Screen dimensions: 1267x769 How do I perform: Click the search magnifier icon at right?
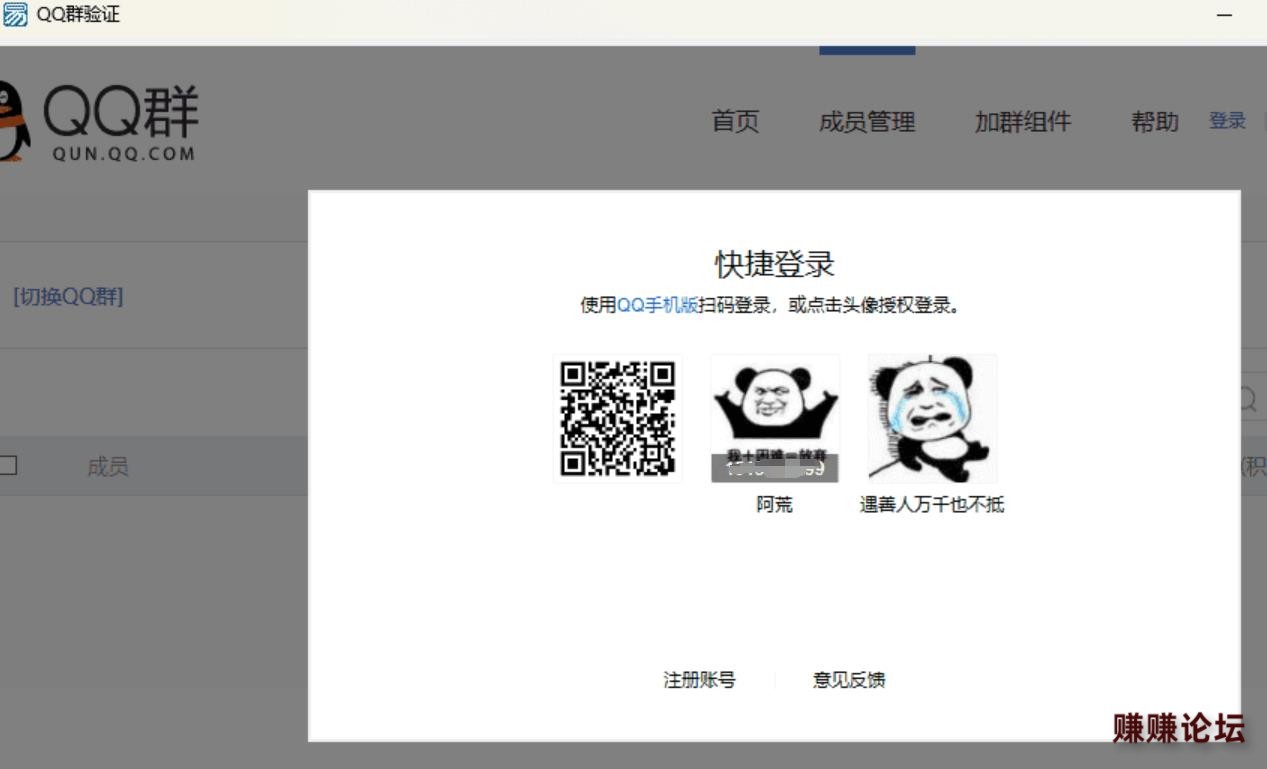tap(1247, 400)
